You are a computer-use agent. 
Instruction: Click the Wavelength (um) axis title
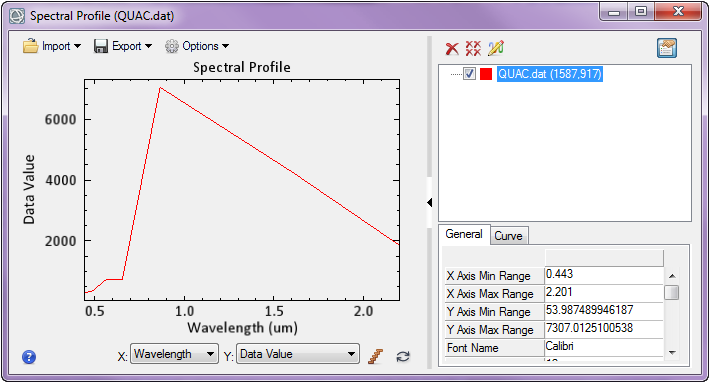tap(242, 328)
